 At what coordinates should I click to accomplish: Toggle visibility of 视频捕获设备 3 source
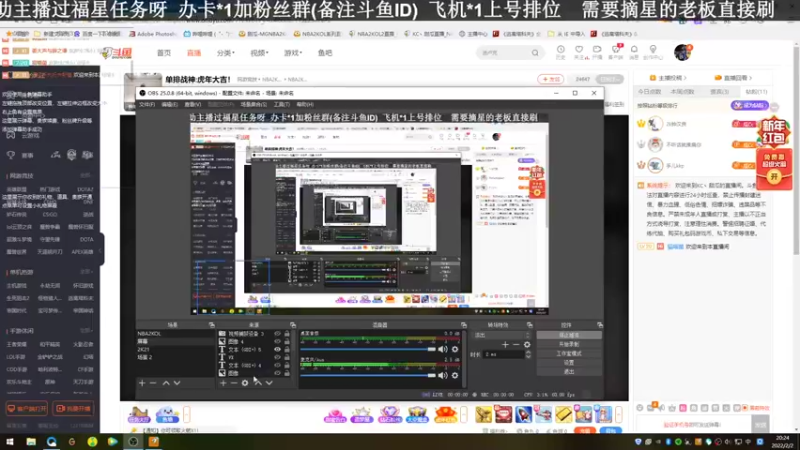(x=277, y=334)
